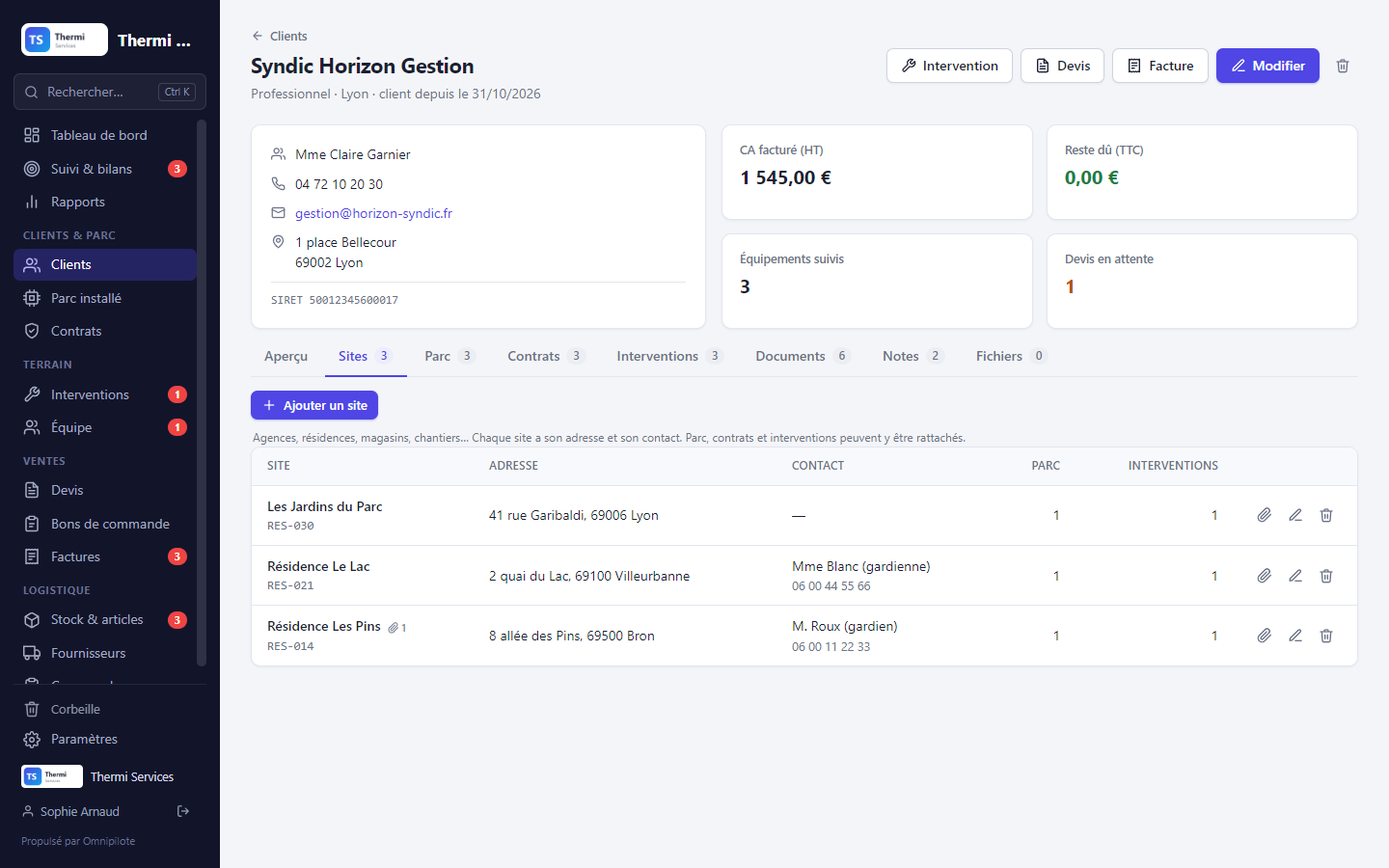
Task: Switch to the Documents tab
Action: [x=803, y=356]
